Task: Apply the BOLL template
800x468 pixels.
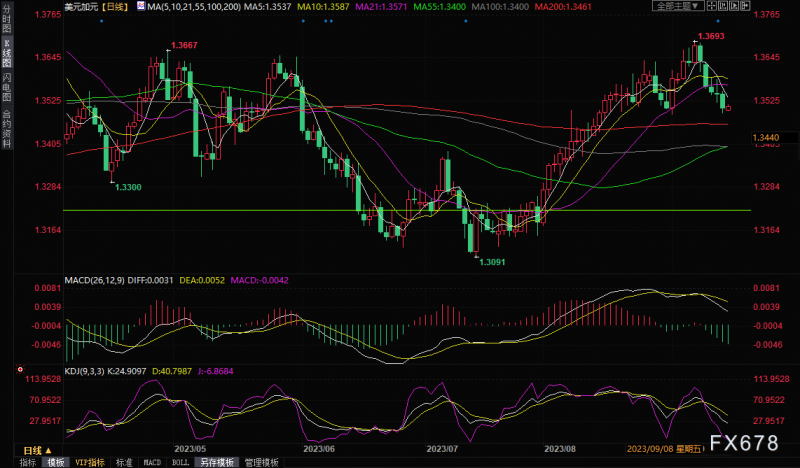Action: pyautogui.click(x=180, y=462)
